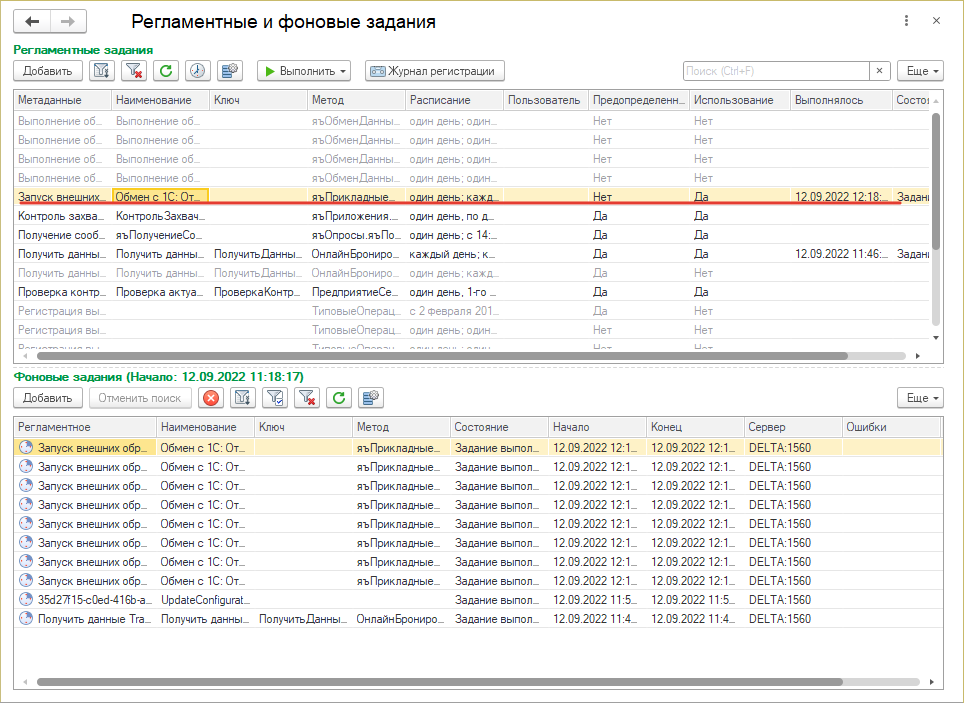The image size is (964, 703).
Task: Open the Еще menu for scheduled jobs
Action: point(919,71)
